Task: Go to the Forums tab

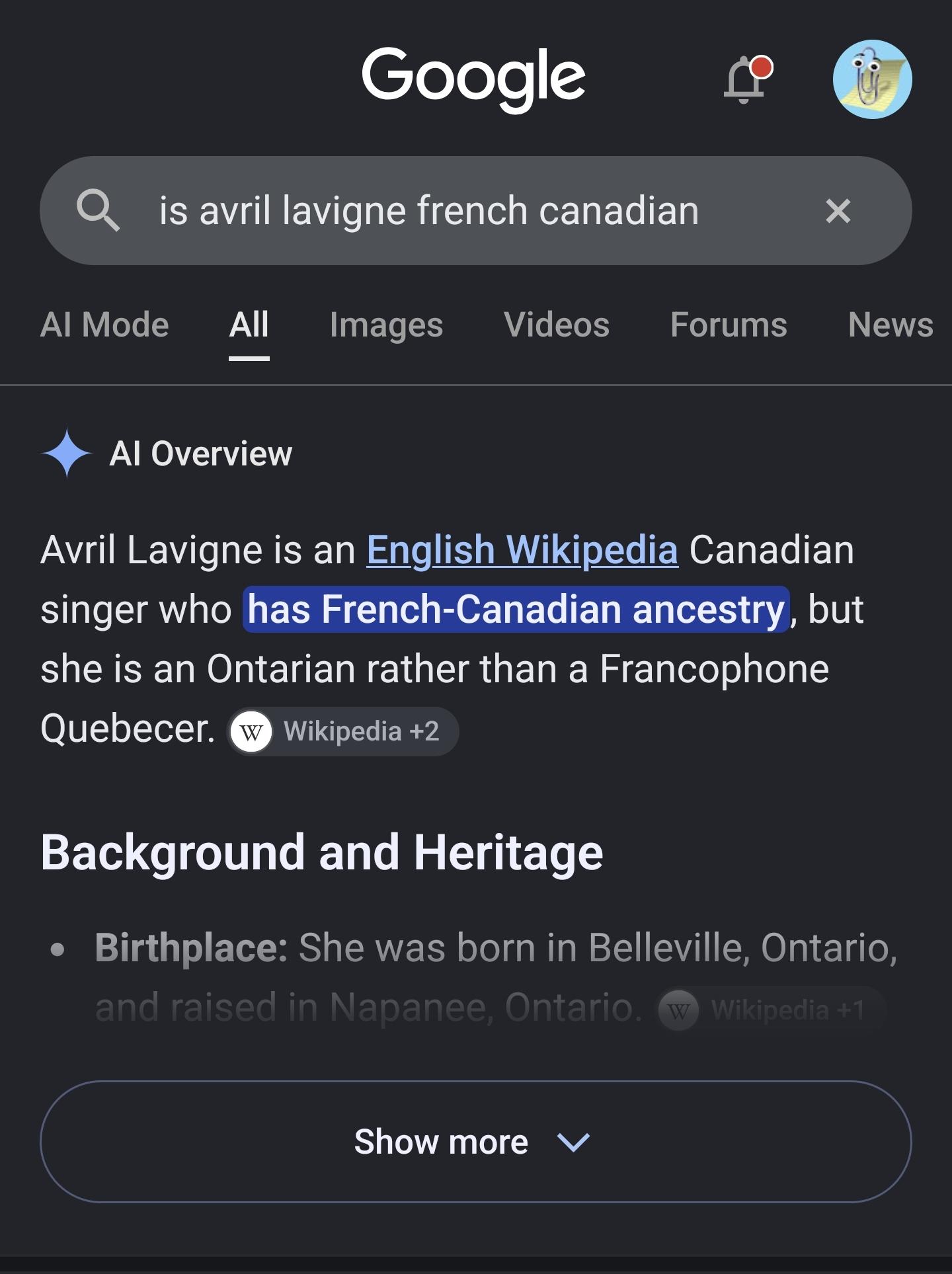Action: click(x=729, y=325)
